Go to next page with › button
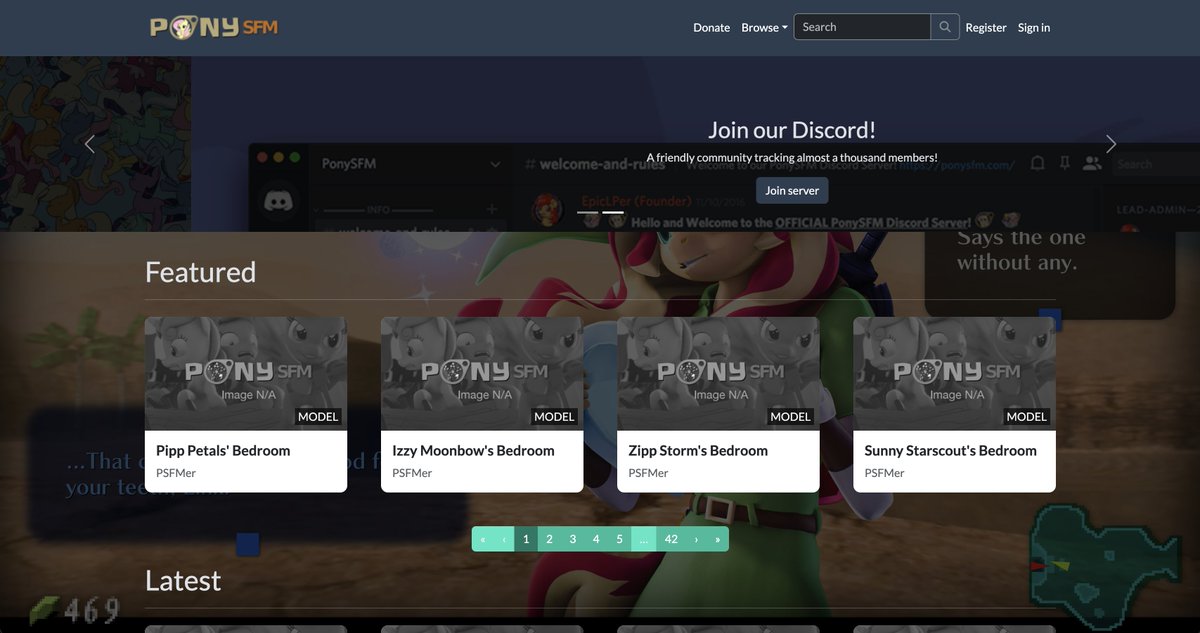 (696, 539)
